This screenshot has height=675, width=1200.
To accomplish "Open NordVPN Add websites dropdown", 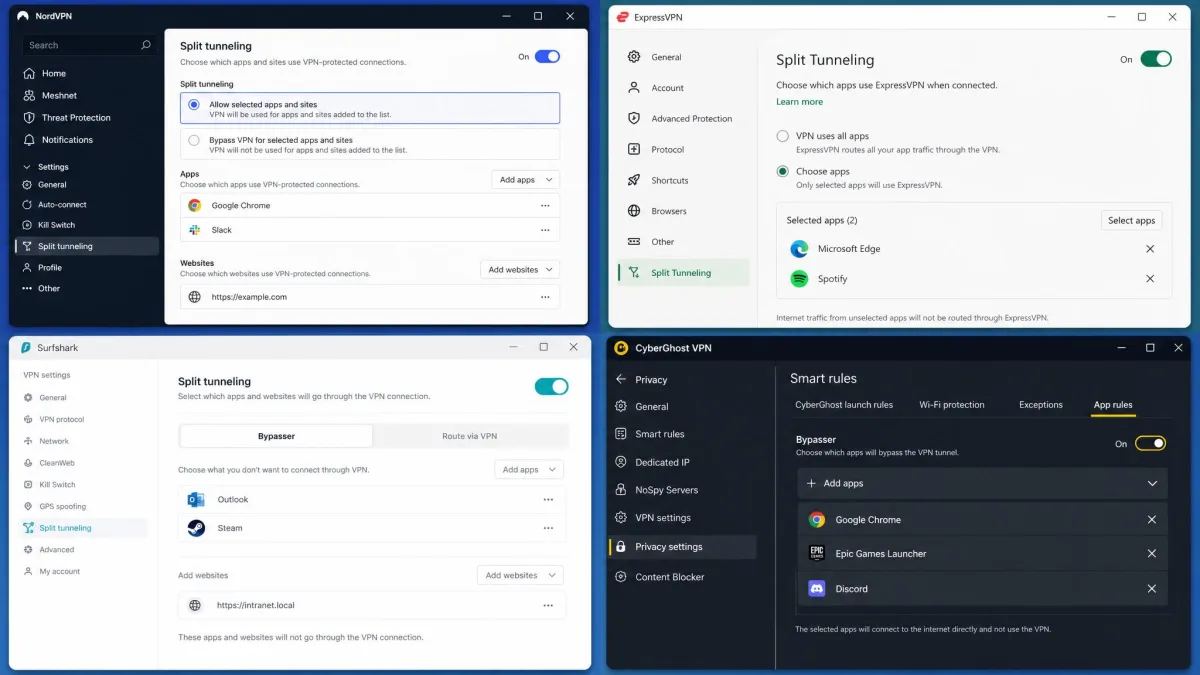I will point(520,270).
